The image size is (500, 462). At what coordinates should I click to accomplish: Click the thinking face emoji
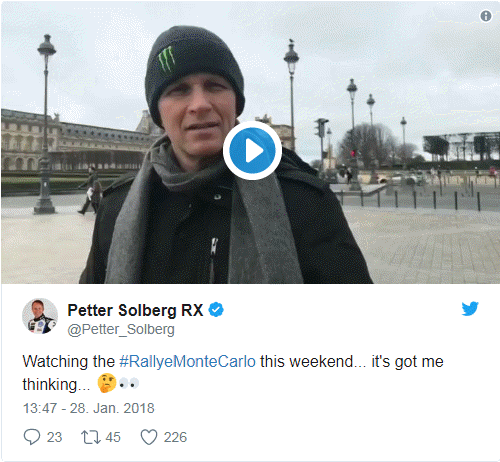pos(107,383)
